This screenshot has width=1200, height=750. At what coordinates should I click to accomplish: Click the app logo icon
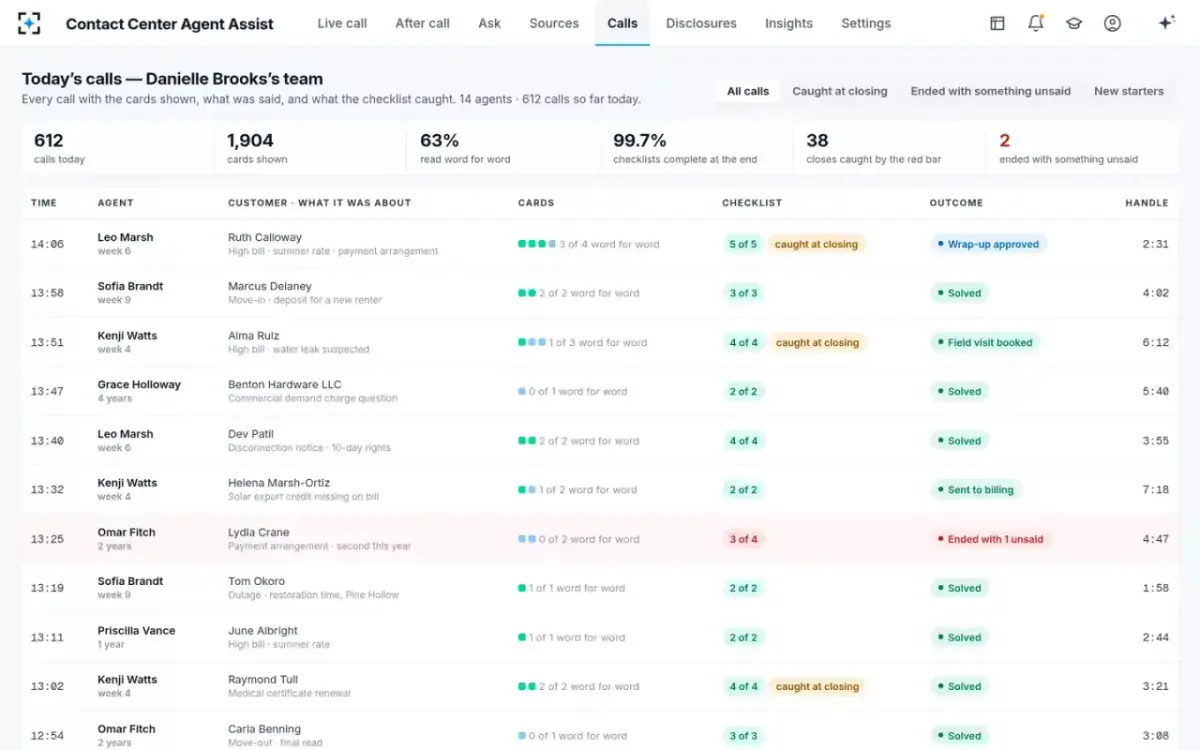coord(30,23)
